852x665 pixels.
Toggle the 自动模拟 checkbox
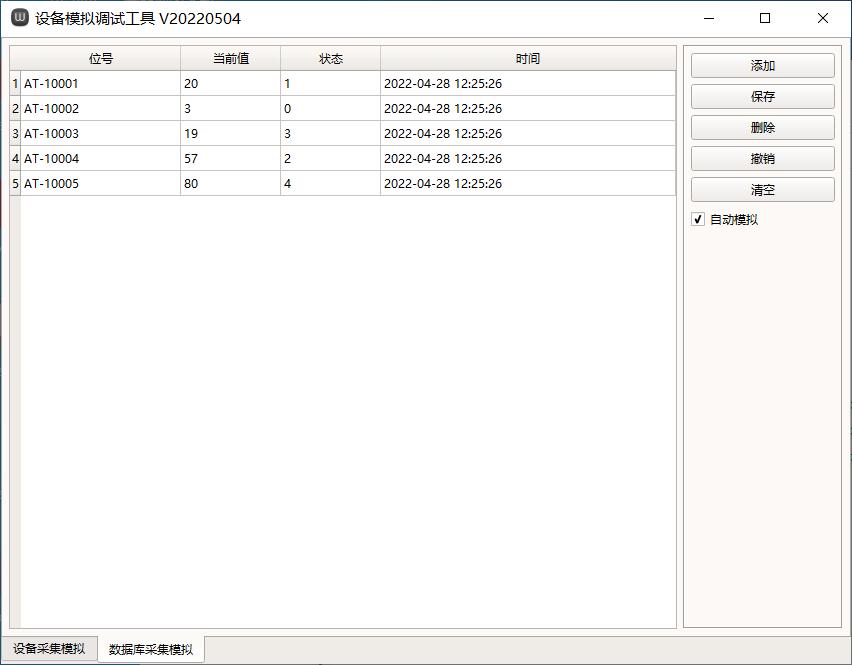(x=698, y=220)
